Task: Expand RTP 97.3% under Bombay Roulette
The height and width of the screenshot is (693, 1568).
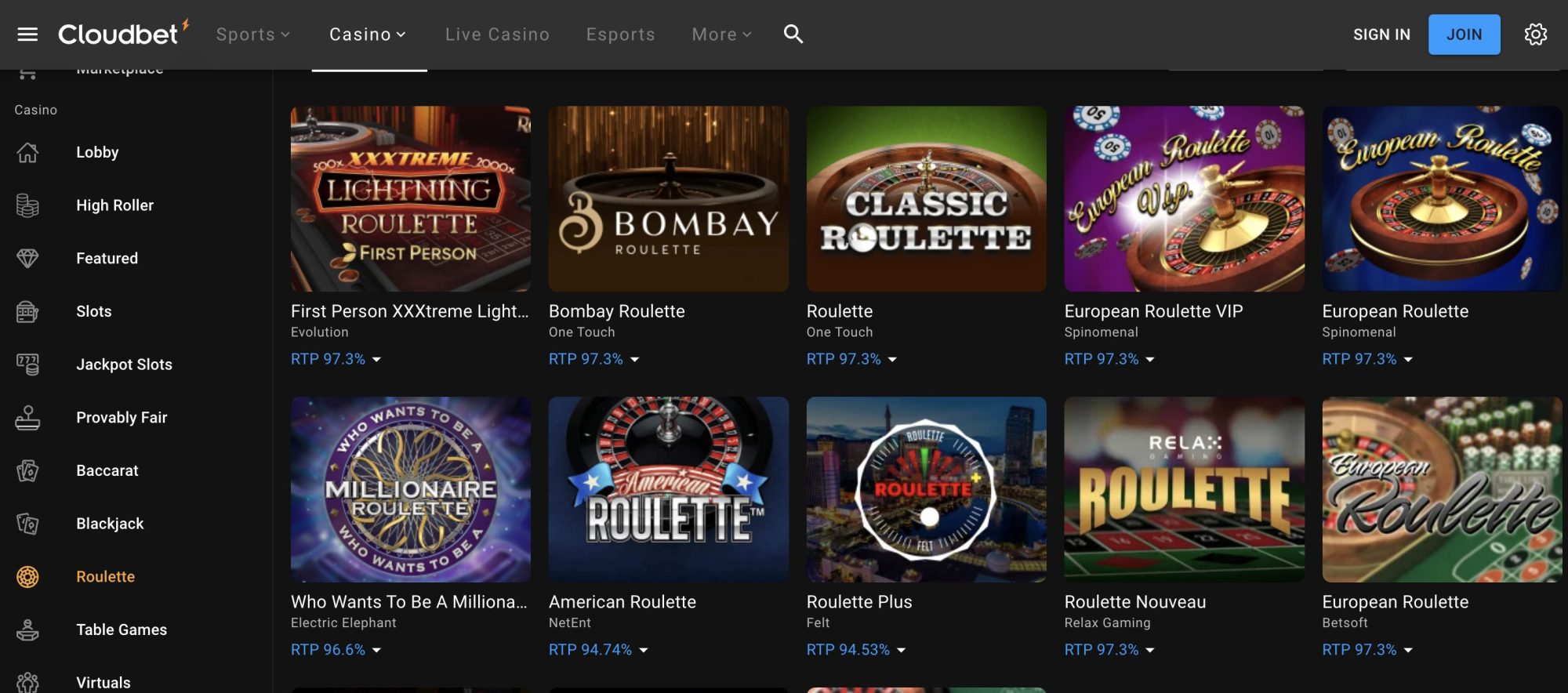Action: click(x=593, y=359)
